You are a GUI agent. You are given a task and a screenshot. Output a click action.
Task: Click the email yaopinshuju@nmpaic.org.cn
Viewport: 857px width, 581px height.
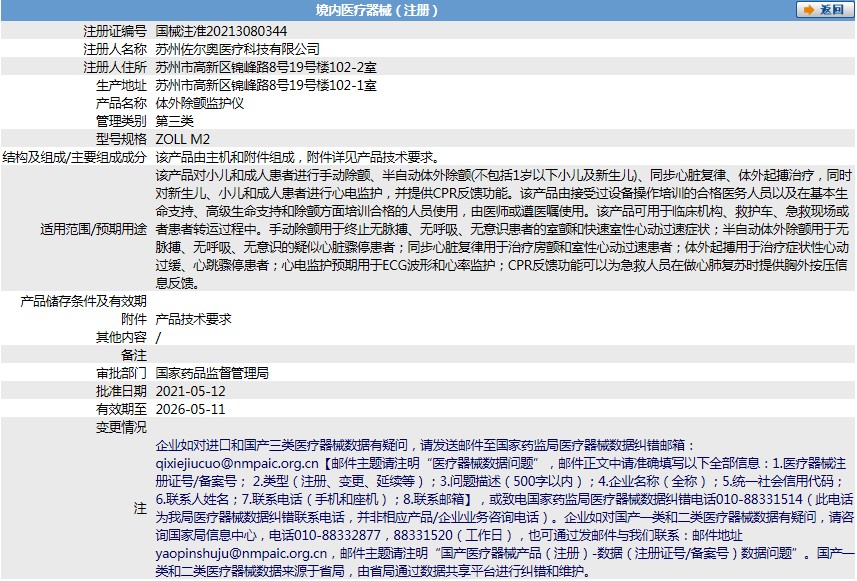pos(241,554)
